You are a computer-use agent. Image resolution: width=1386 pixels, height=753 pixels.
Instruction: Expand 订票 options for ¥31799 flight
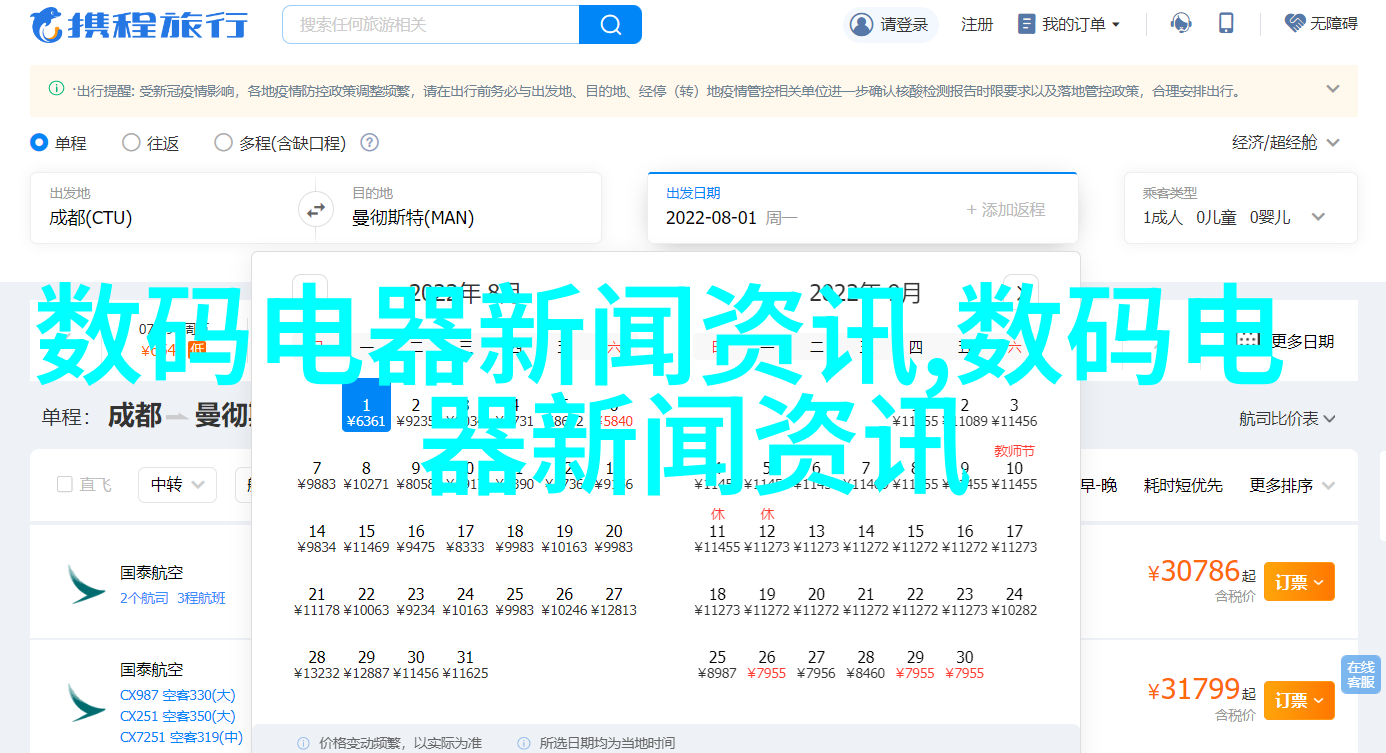[1299, 700]
